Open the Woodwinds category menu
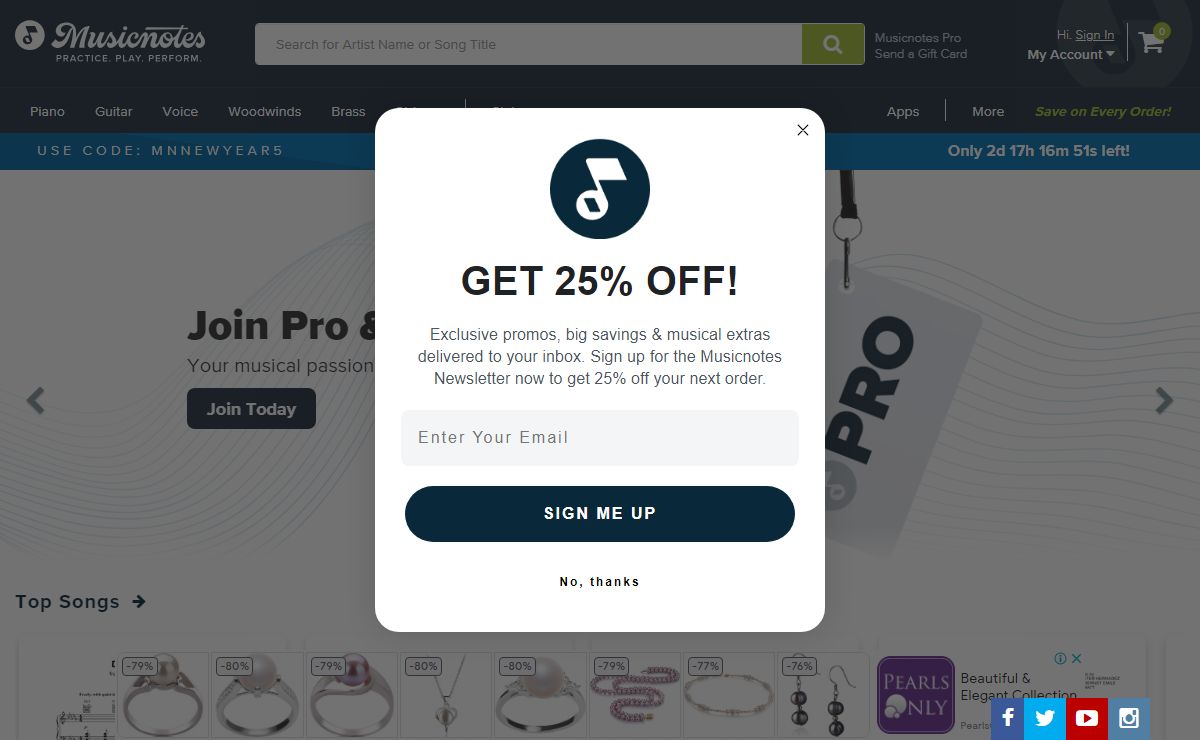 coord(264,111)
